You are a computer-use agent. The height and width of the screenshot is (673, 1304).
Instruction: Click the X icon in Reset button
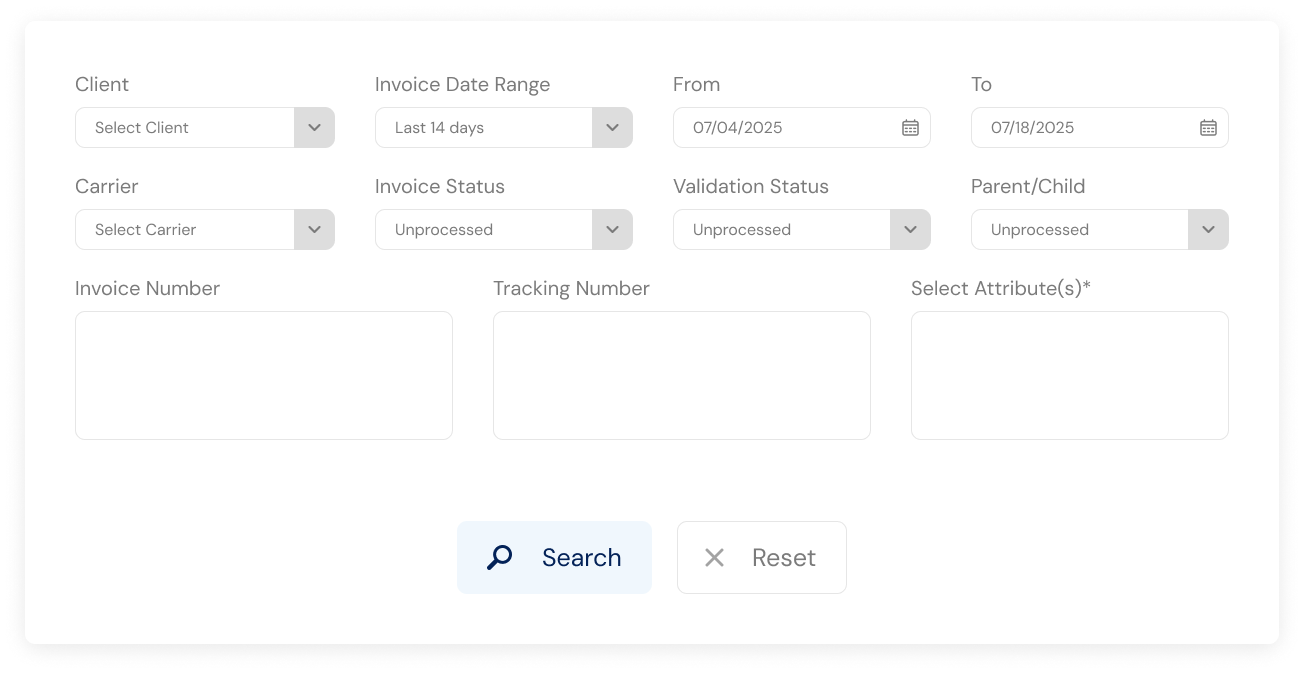pyautogui.click(x=714, y=558)
